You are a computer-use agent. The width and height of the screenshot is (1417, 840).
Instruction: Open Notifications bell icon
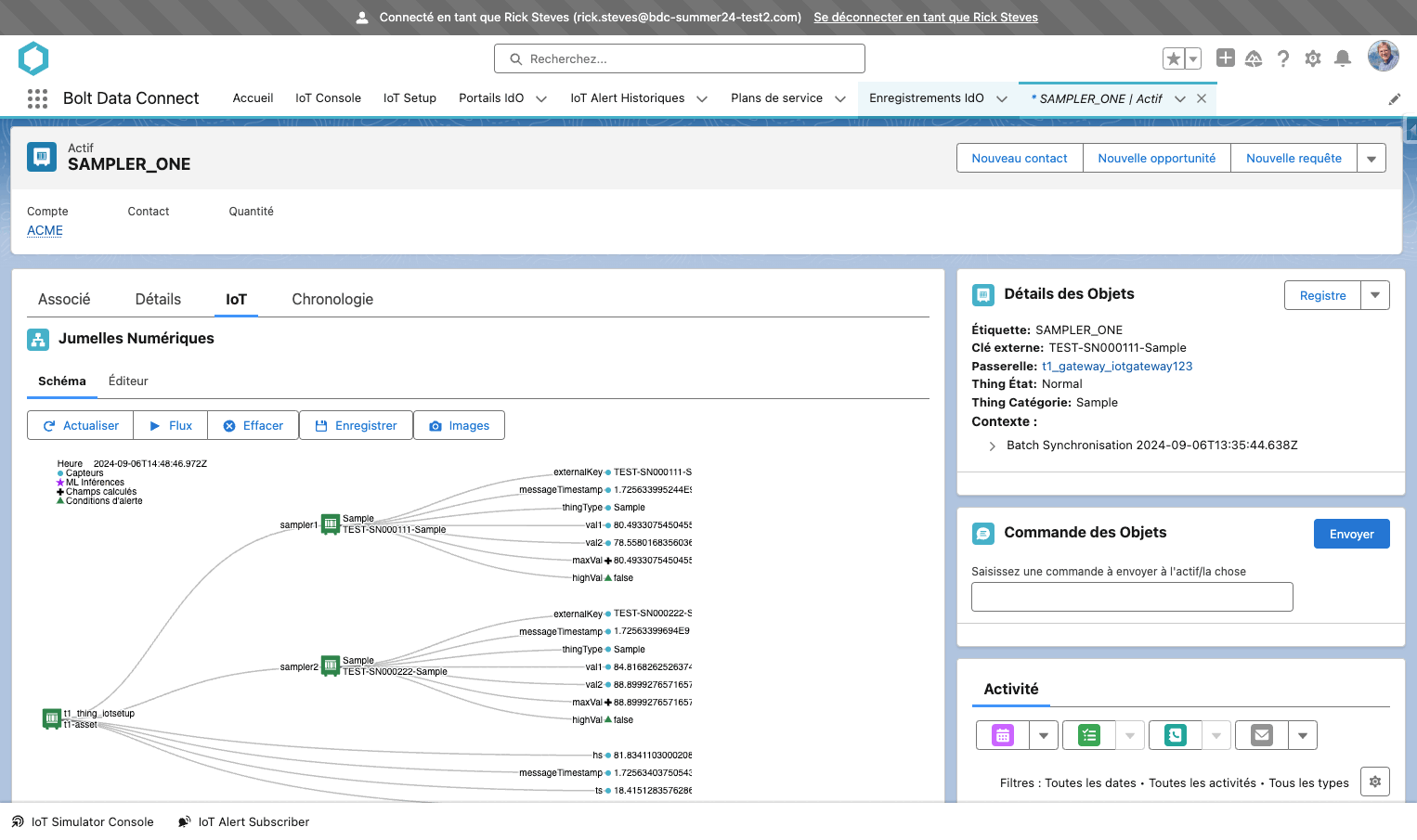1343,58
